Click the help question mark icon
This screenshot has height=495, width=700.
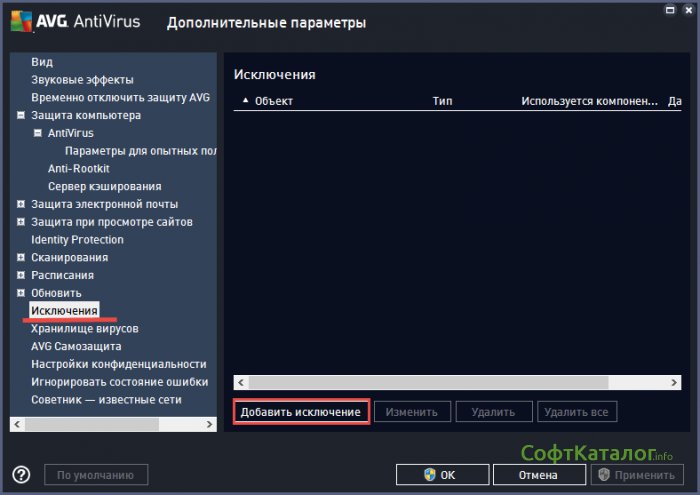(21, 475)
